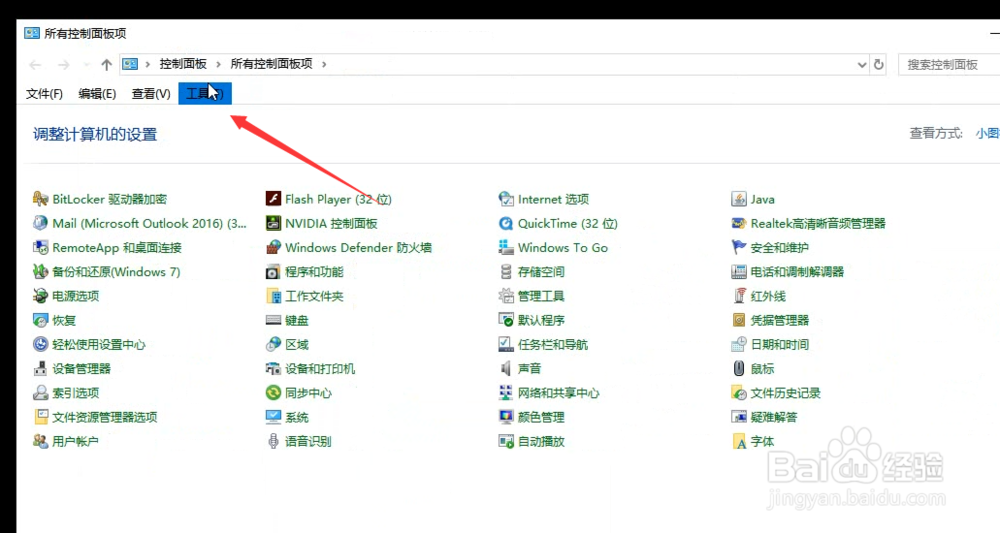Open the 安全和维护 flag icon
The image size is (1000, 533).
[739, 247]
